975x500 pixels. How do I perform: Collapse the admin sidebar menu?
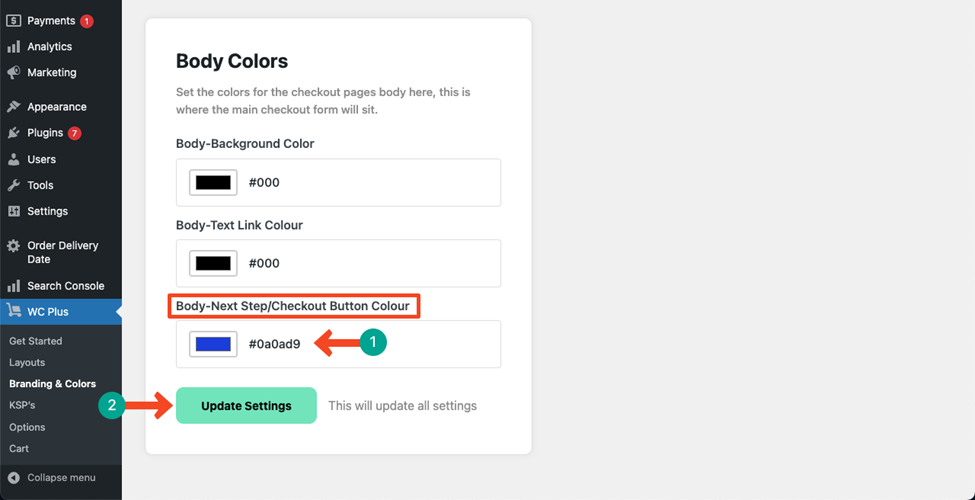pos(52,478)
